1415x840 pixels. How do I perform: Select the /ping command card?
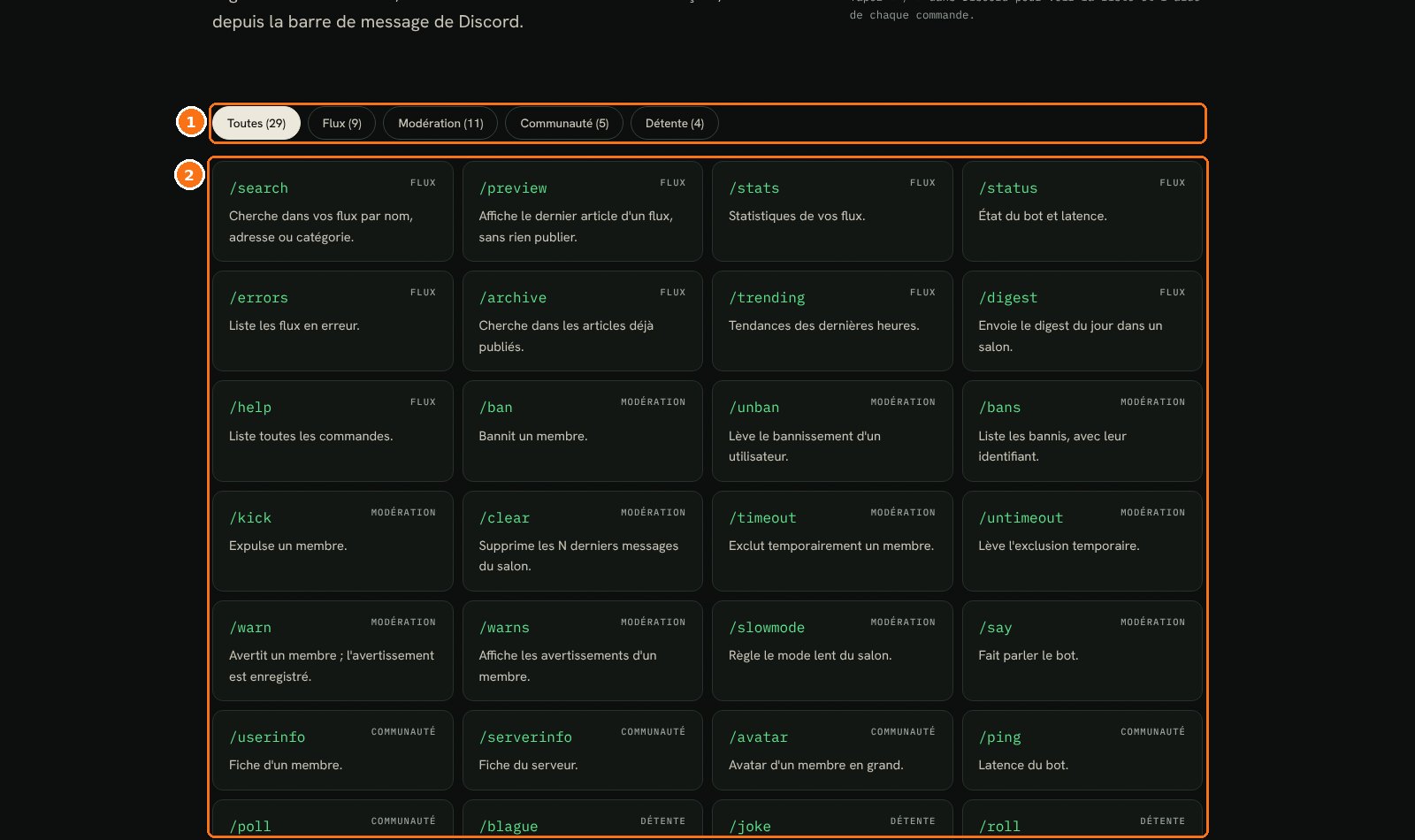click(1082, 750)
